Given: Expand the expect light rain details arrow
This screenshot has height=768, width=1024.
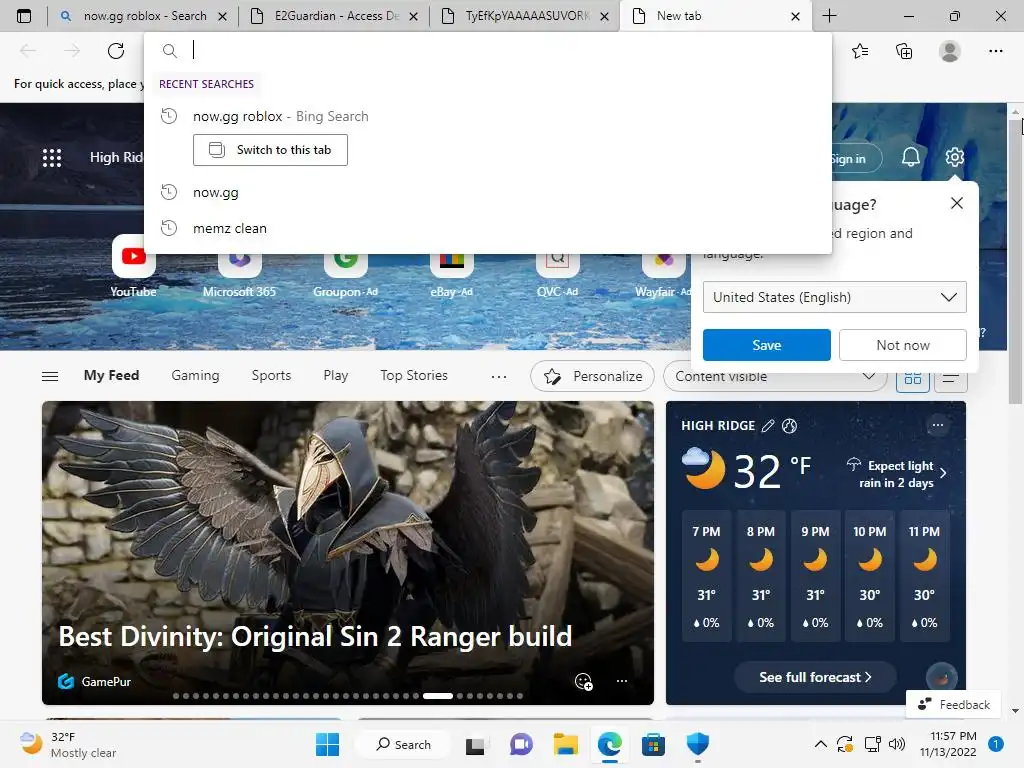Looking at the screenshot, I should click(943, 473).
